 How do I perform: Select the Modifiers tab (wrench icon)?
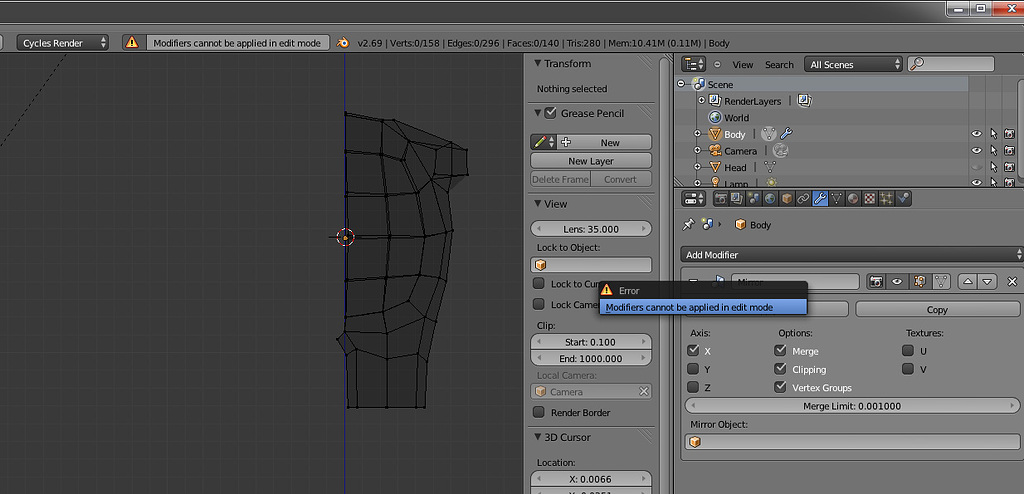click(820, 199)
